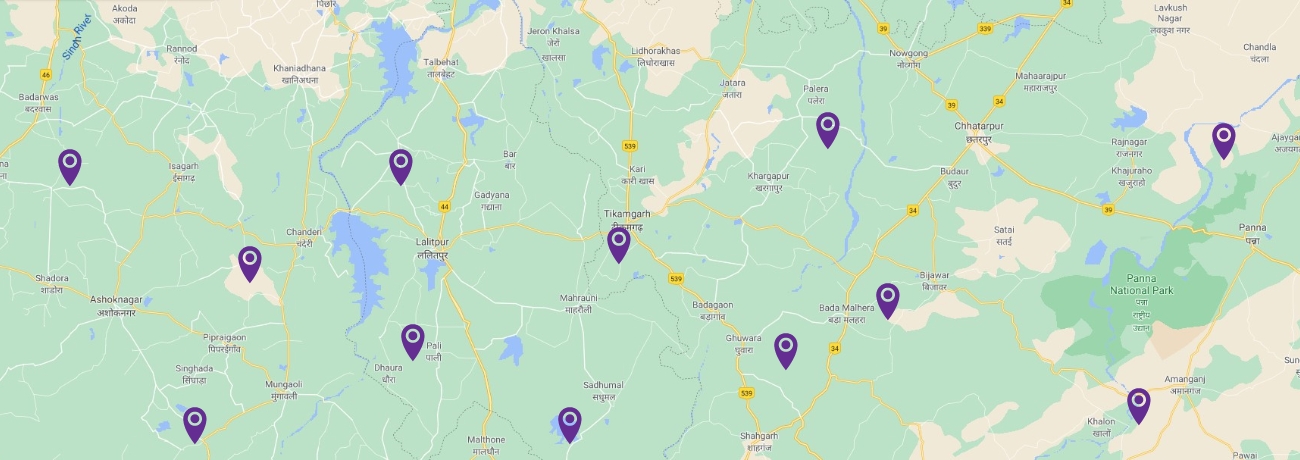1300x460 pixels.
Task: Select the pin below Palera town
Action: tap(827, 130)
